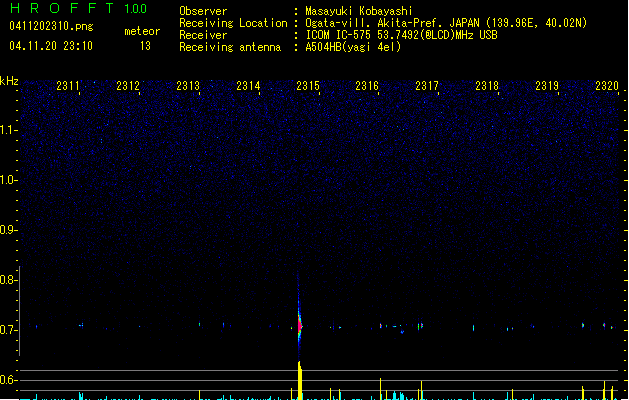Click the 1.0 kHz axis label
Image resolution: width=629 pixels, height=400 pixels.
(8, 180)
